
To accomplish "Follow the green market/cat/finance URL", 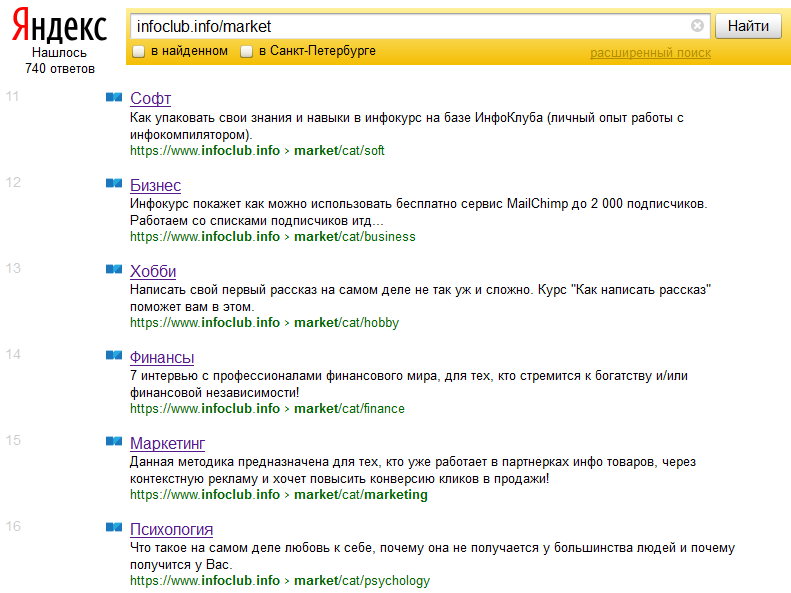I will coord(267,408).
